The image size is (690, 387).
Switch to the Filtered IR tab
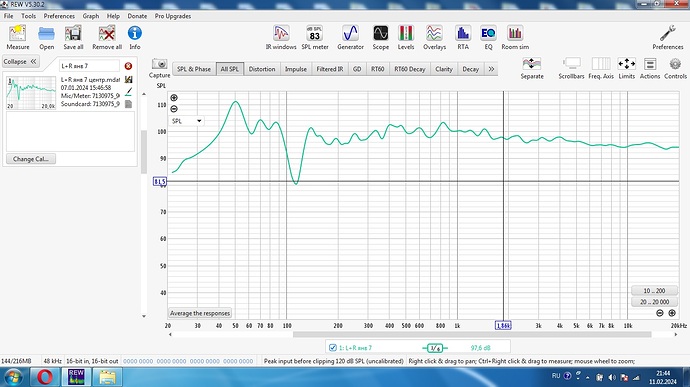(330, 69)
